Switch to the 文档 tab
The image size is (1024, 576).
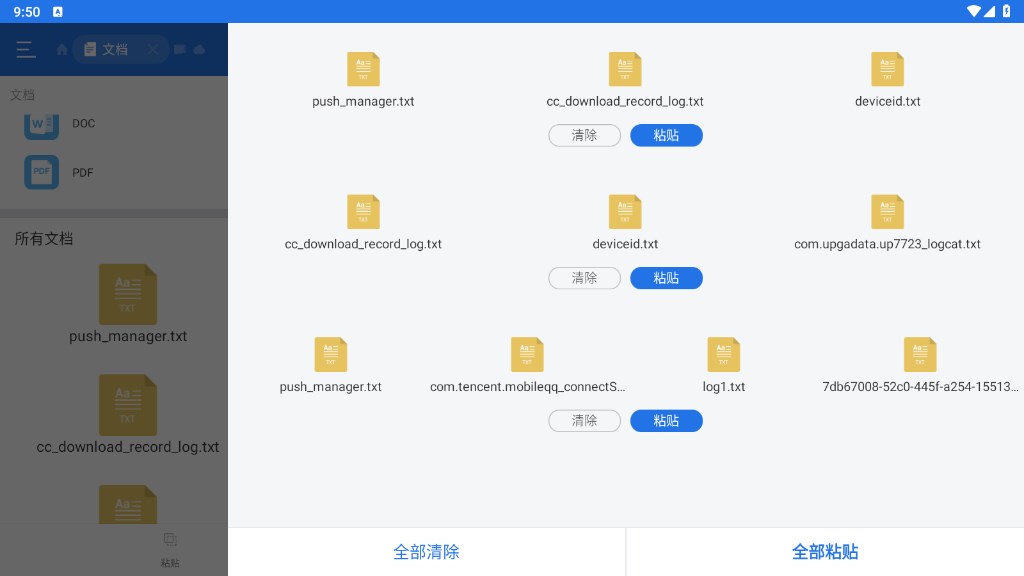coord(118,49)
